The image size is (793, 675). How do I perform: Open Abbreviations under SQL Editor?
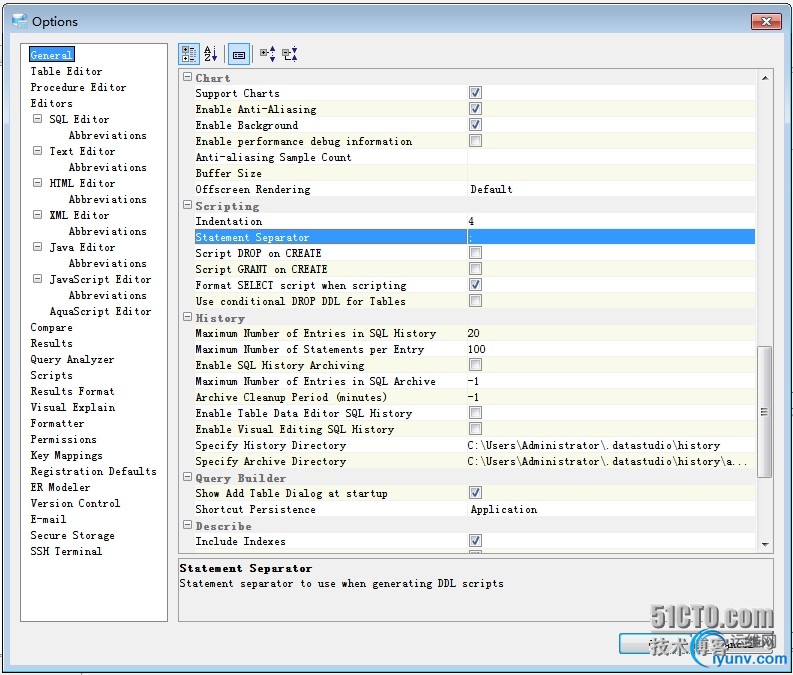click(x=108, y=135)
